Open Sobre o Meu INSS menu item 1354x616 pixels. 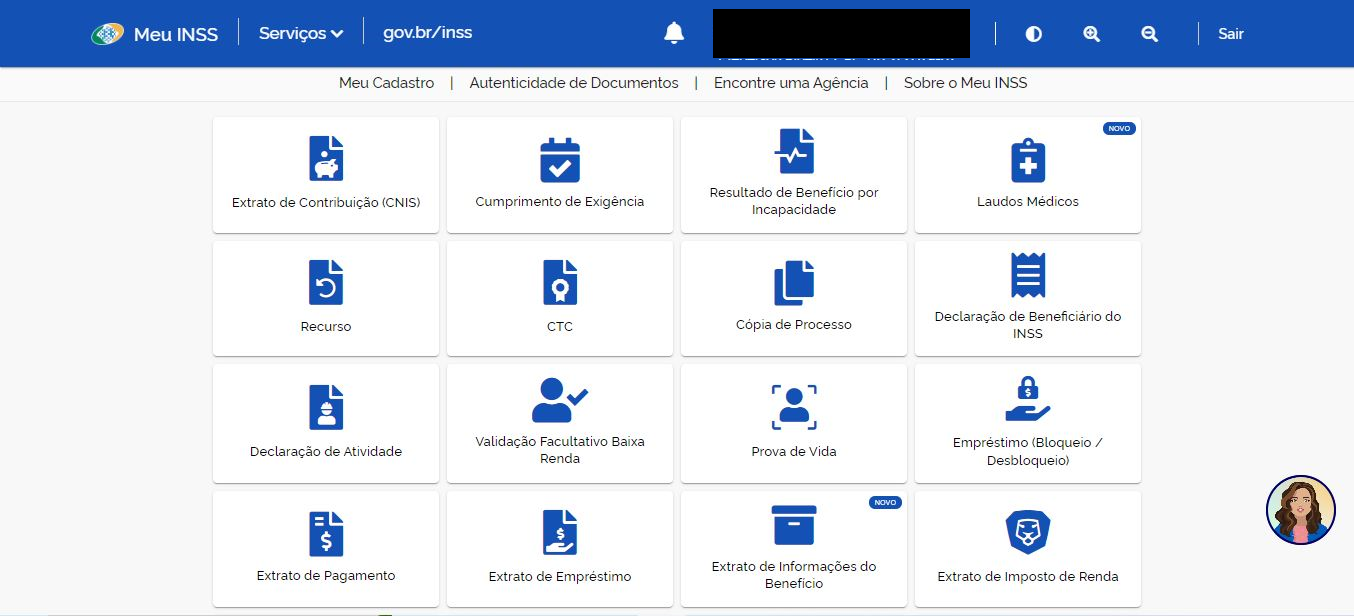tap(965, 83)
